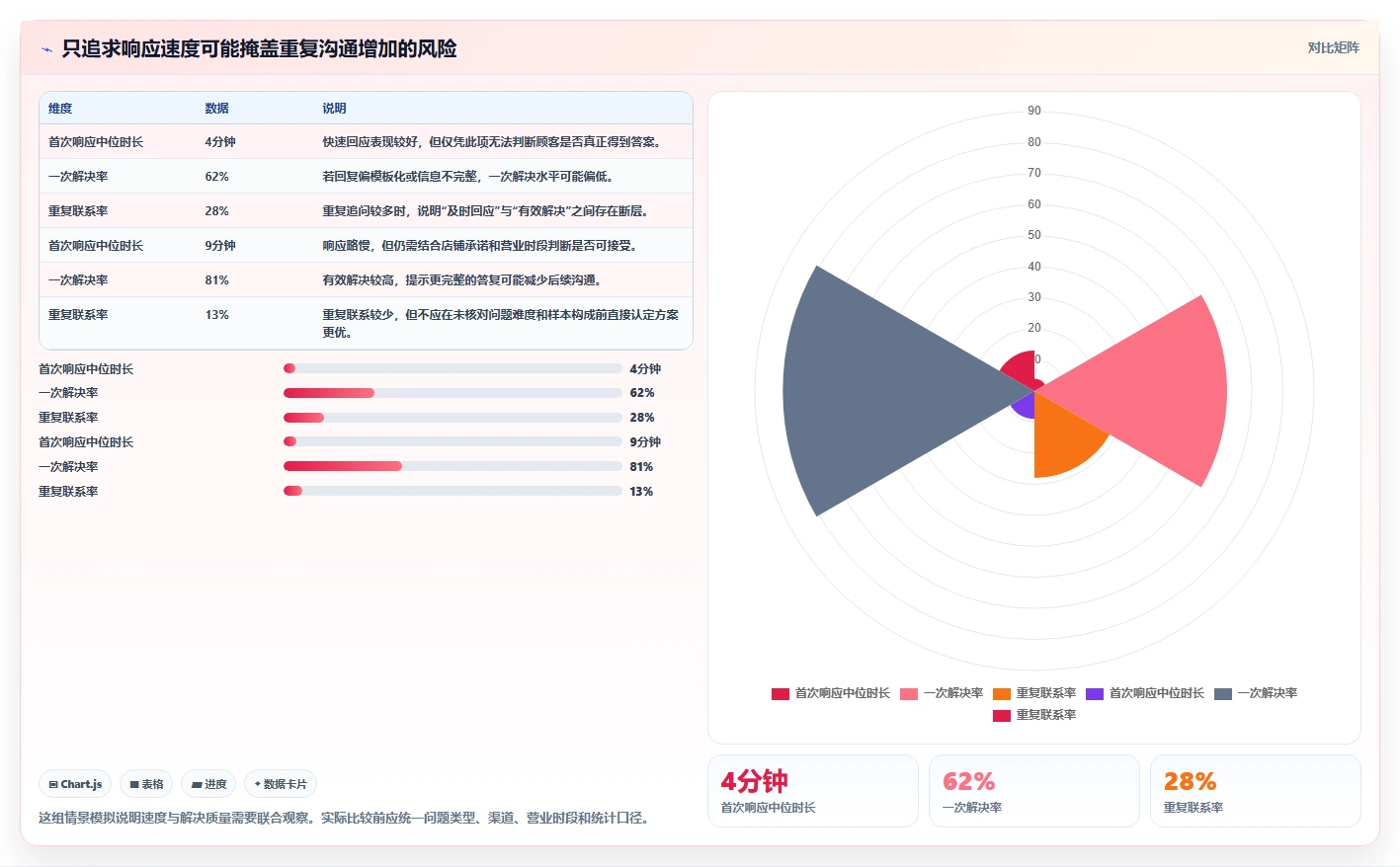The height and width of the screenshot is (867, 1400).
Task: Click the 9分钟 progress bar
Action: click(453, 441)
